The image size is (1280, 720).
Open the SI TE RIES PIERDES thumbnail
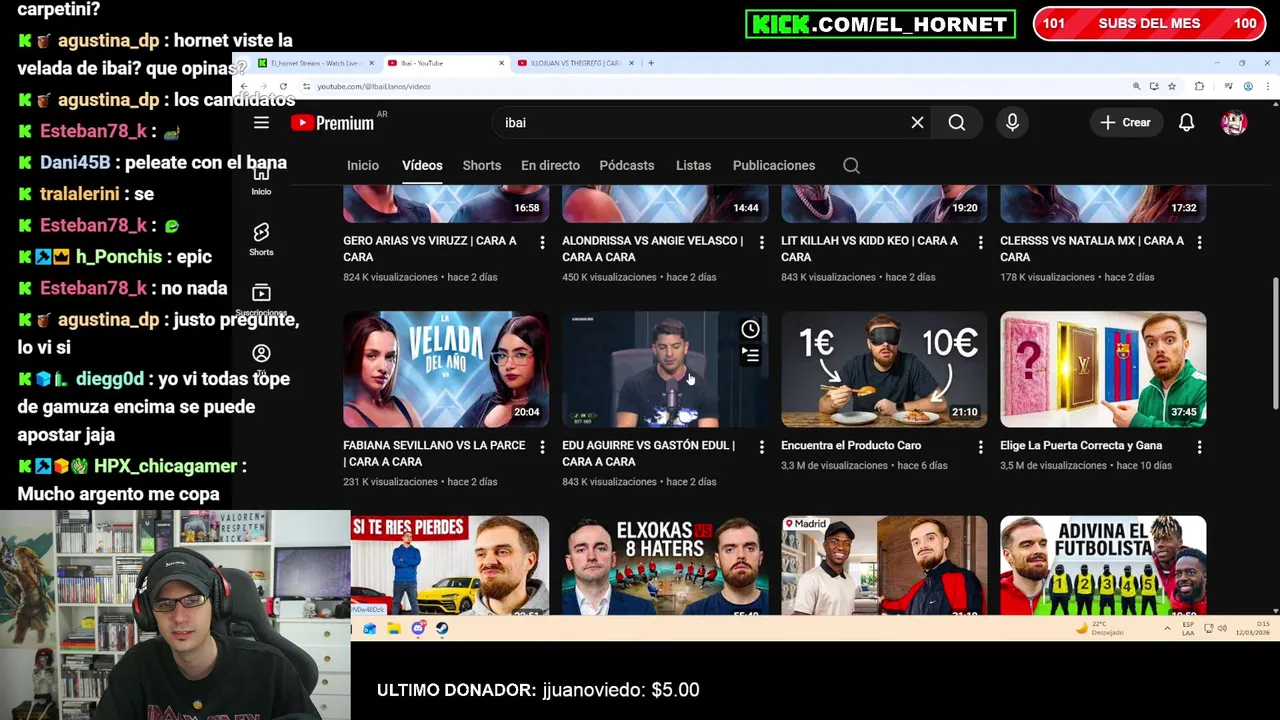449,565
